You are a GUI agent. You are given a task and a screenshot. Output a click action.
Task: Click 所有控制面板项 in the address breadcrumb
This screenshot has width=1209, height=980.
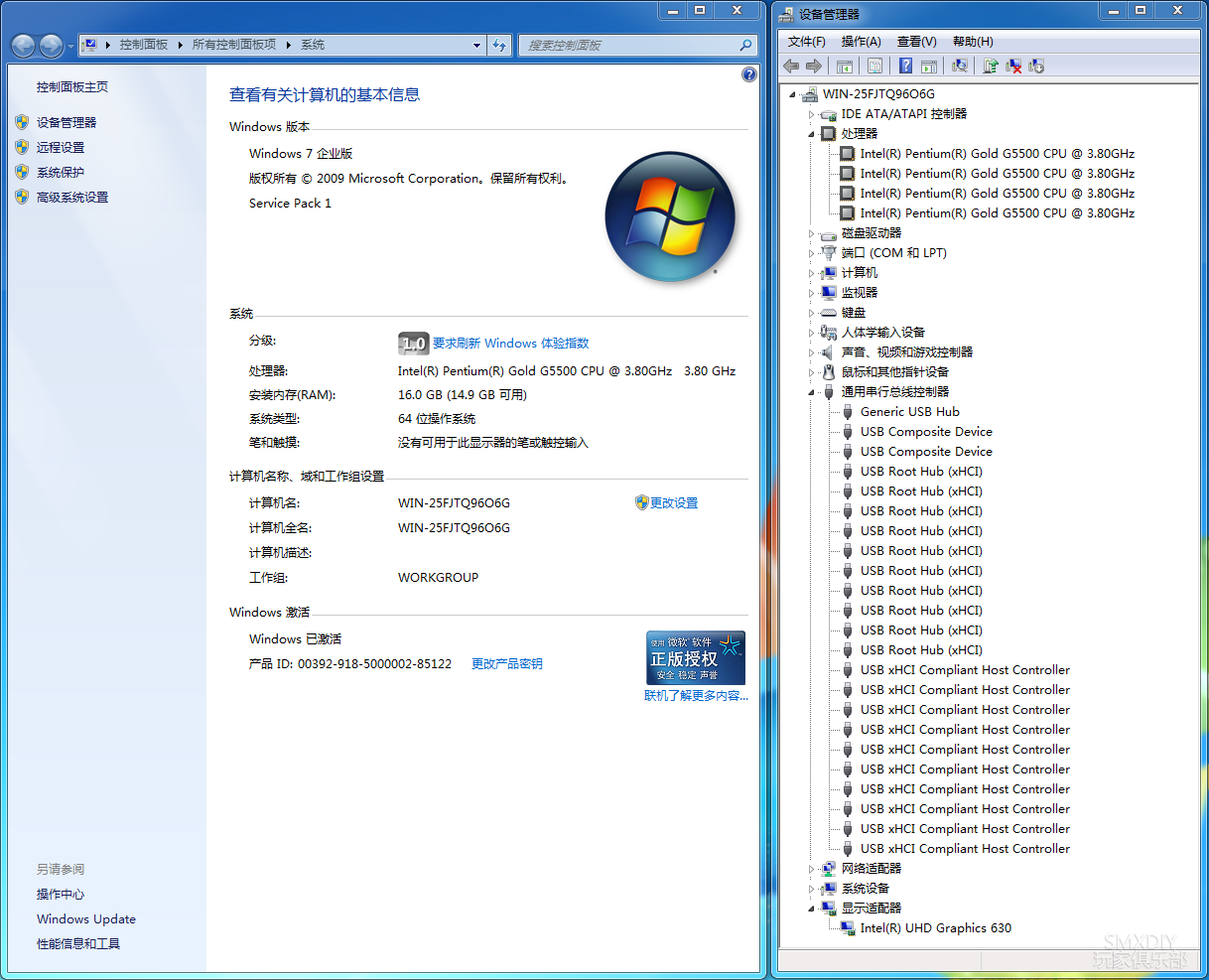(234, 45)
